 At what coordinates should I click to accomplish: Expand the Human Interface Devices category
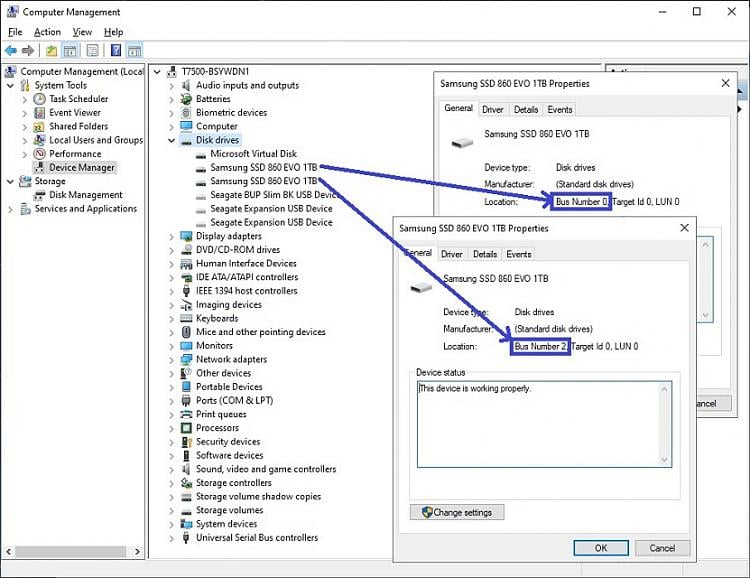coord(171,264)
